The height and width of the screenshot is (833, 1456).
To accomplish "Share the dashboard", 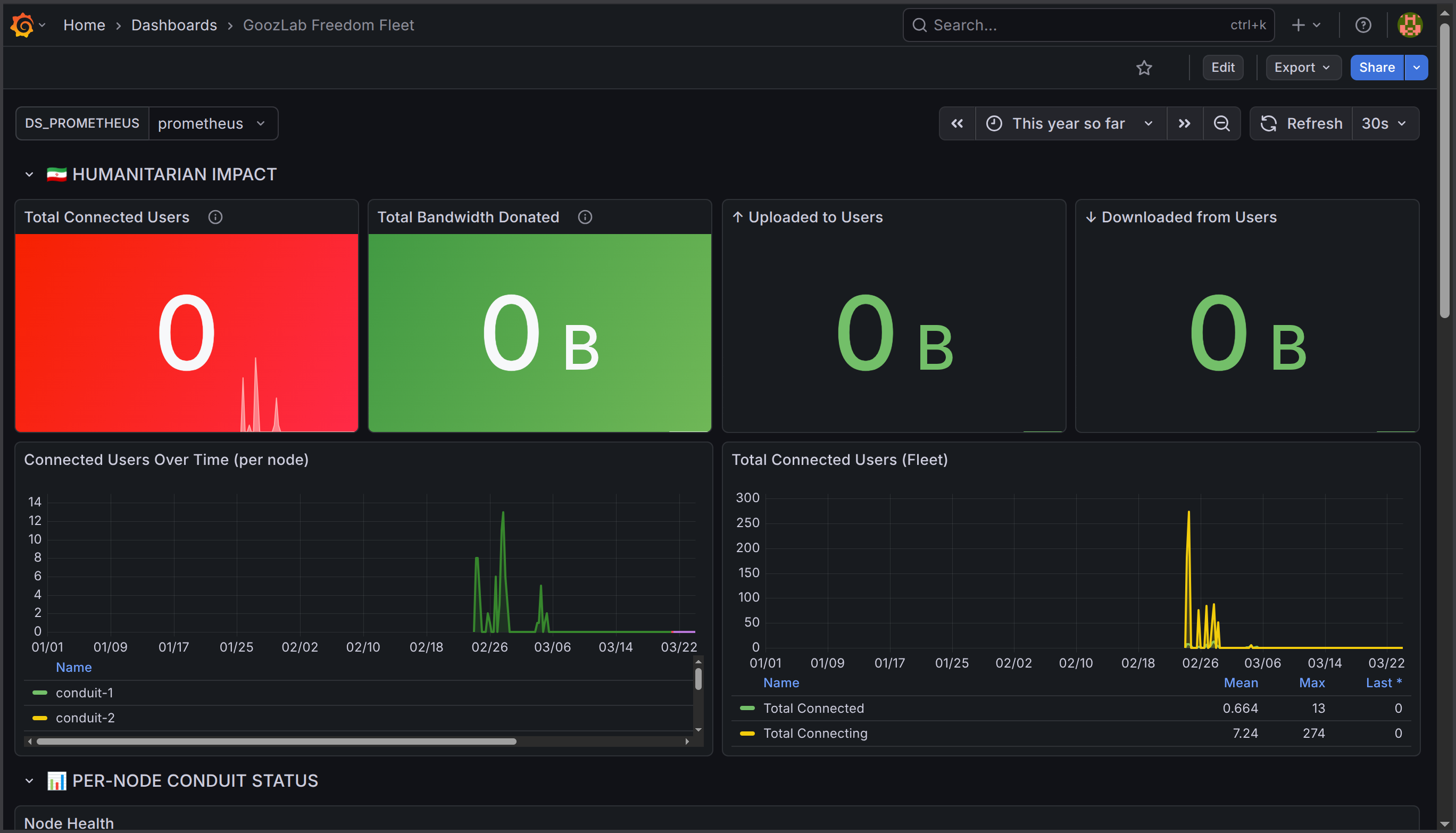I will pyautogui.click(x=1377, y=68).
